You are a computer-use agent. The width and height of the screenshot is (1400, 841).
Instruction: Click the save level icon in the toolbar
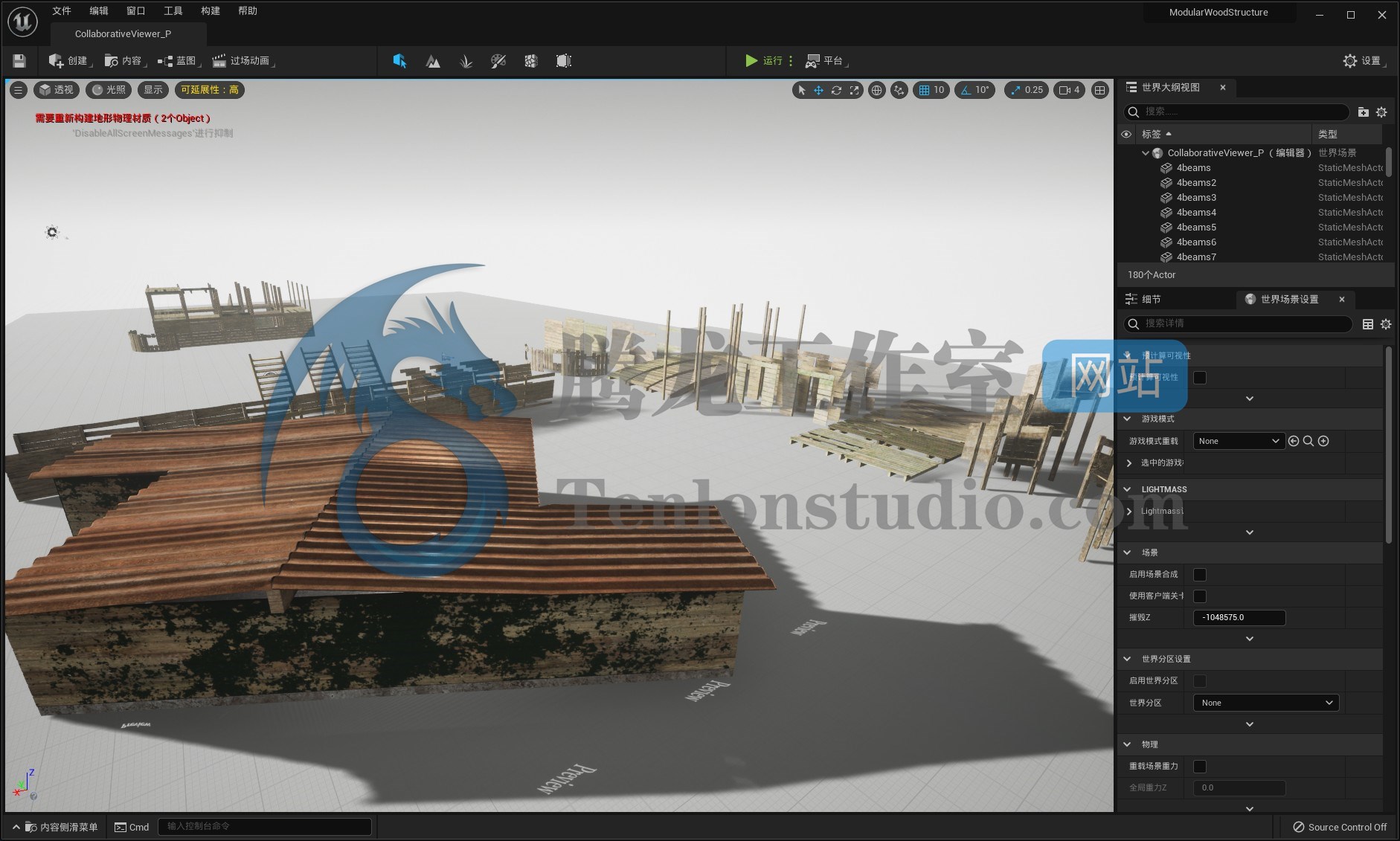[19, 61]
